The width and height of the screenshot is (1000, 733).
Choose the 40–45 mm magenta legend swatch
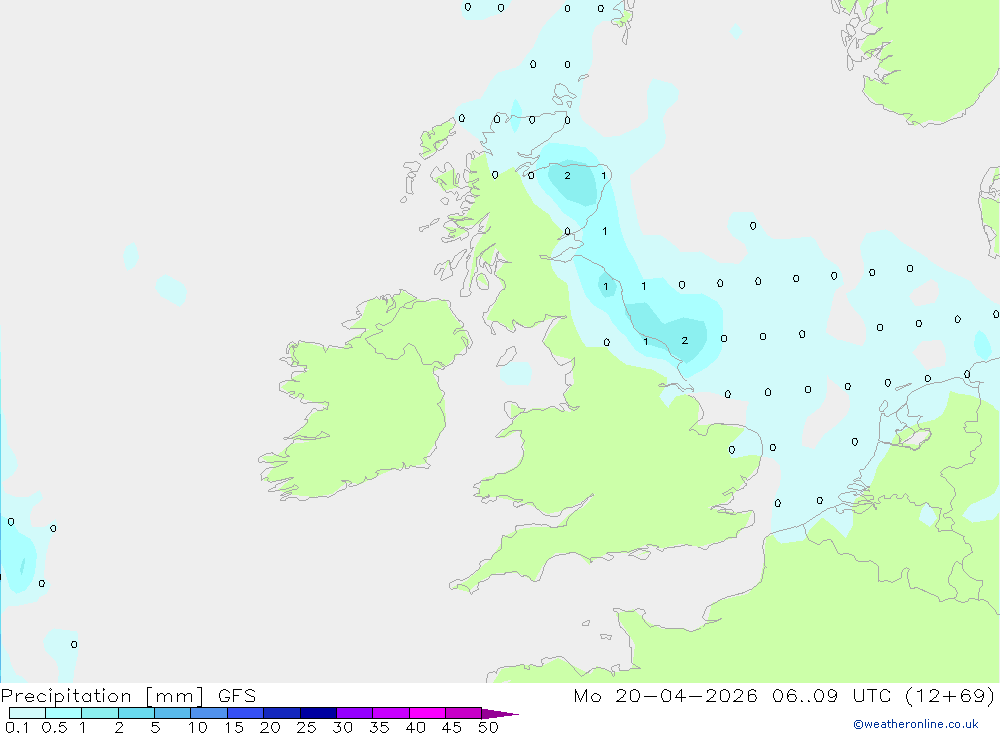click(x=427, y=713)
